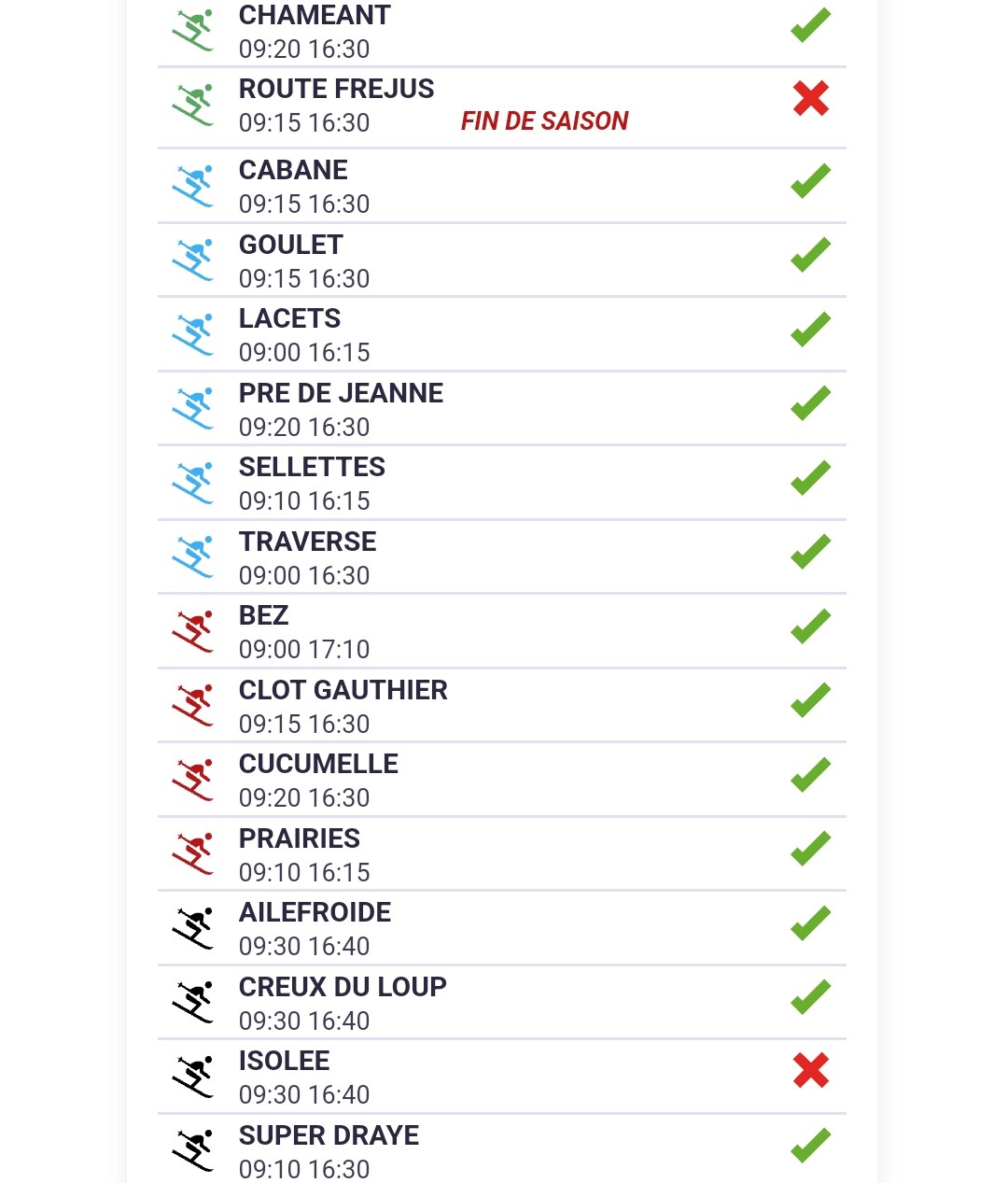Click SELLETTES opening hours 09:10 16:15

(x=304, y=501)
